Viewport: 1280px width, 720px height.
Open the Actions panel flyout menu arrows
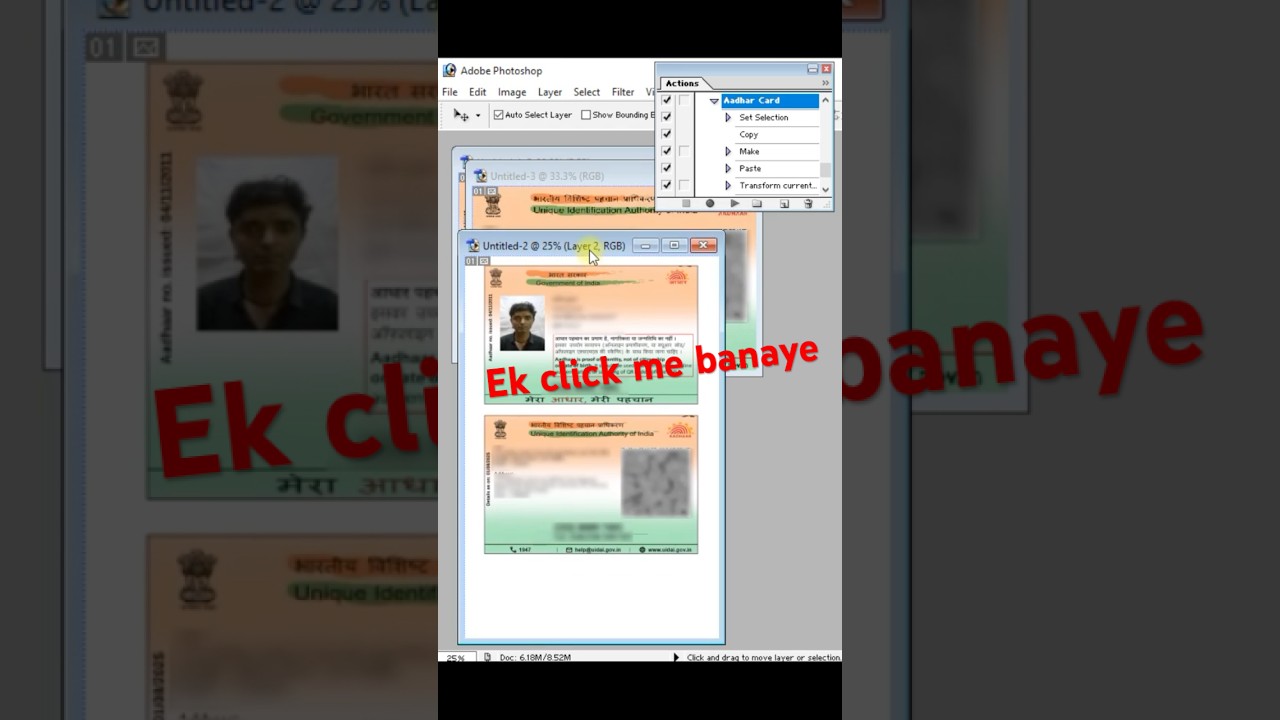tap(825, 83)
